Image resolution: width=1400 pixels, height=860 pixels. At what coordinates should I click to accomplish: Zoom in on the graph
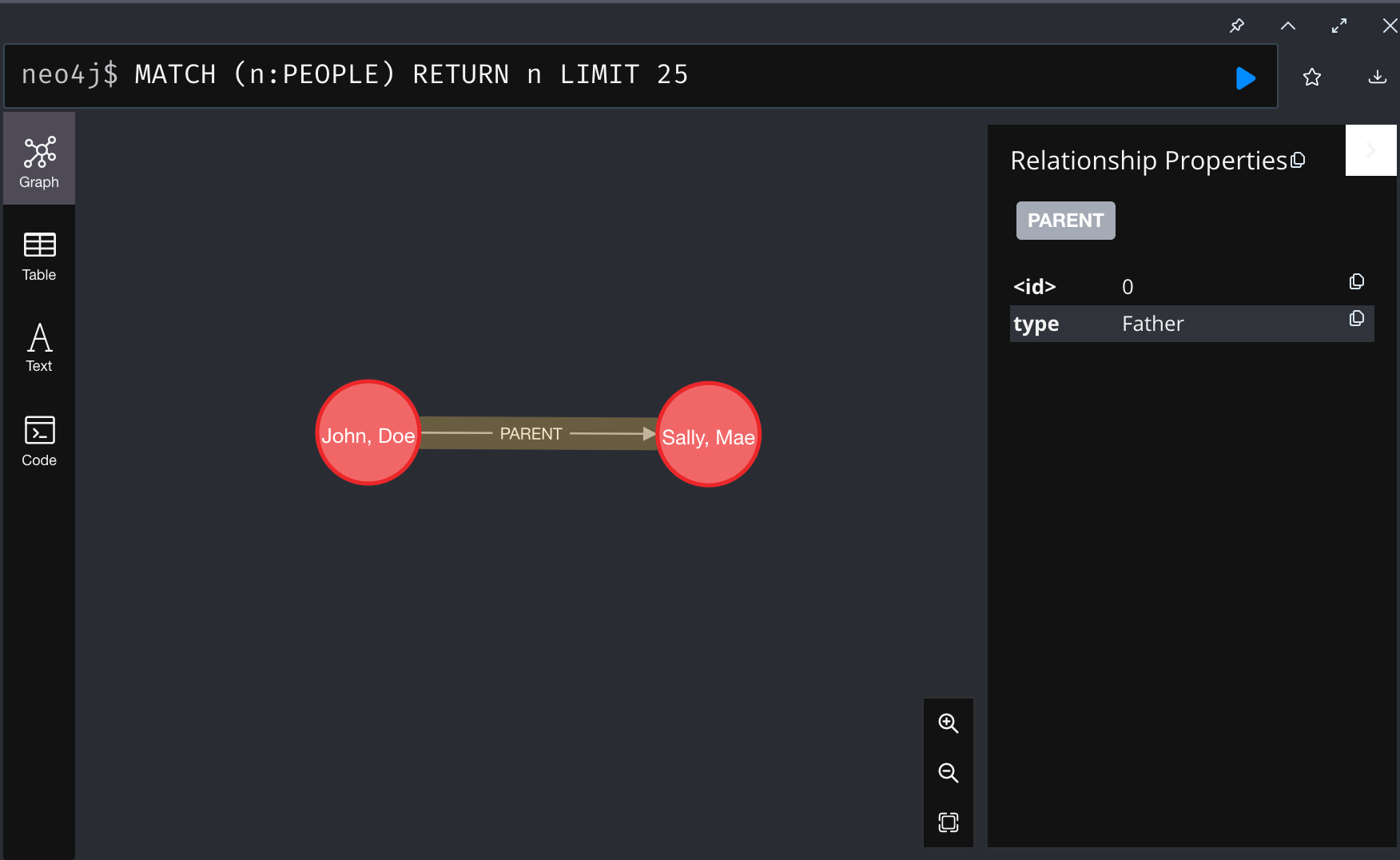[949, 723]
